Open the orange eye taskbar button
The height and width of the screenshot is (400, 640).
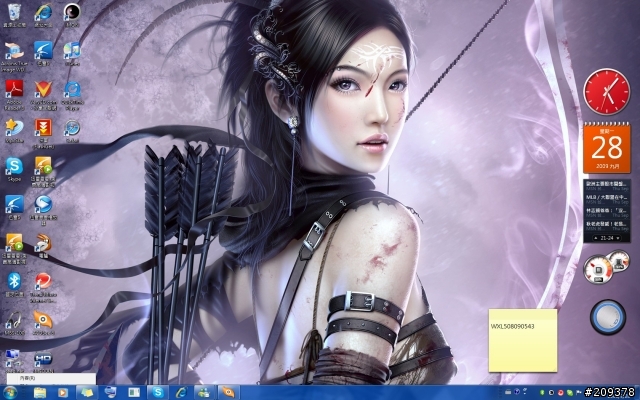pyautogui.click(x=228, y=393)
